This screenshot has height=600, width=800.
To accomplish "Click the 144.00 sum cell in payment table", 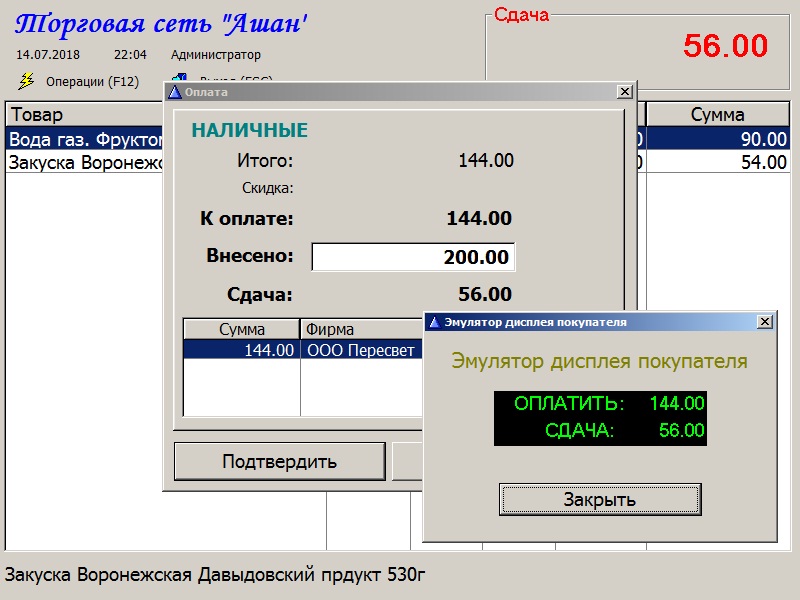I will point(242,350).
